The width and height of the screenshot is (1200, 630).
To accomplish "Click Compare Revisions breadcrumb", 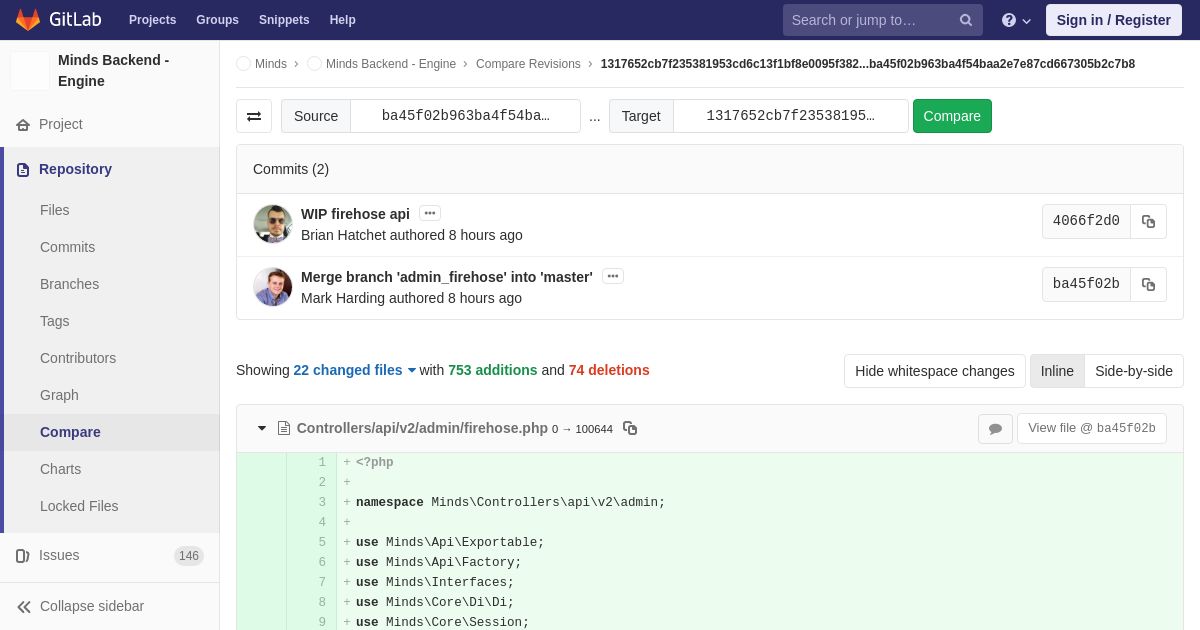I will tap(528, 64).
